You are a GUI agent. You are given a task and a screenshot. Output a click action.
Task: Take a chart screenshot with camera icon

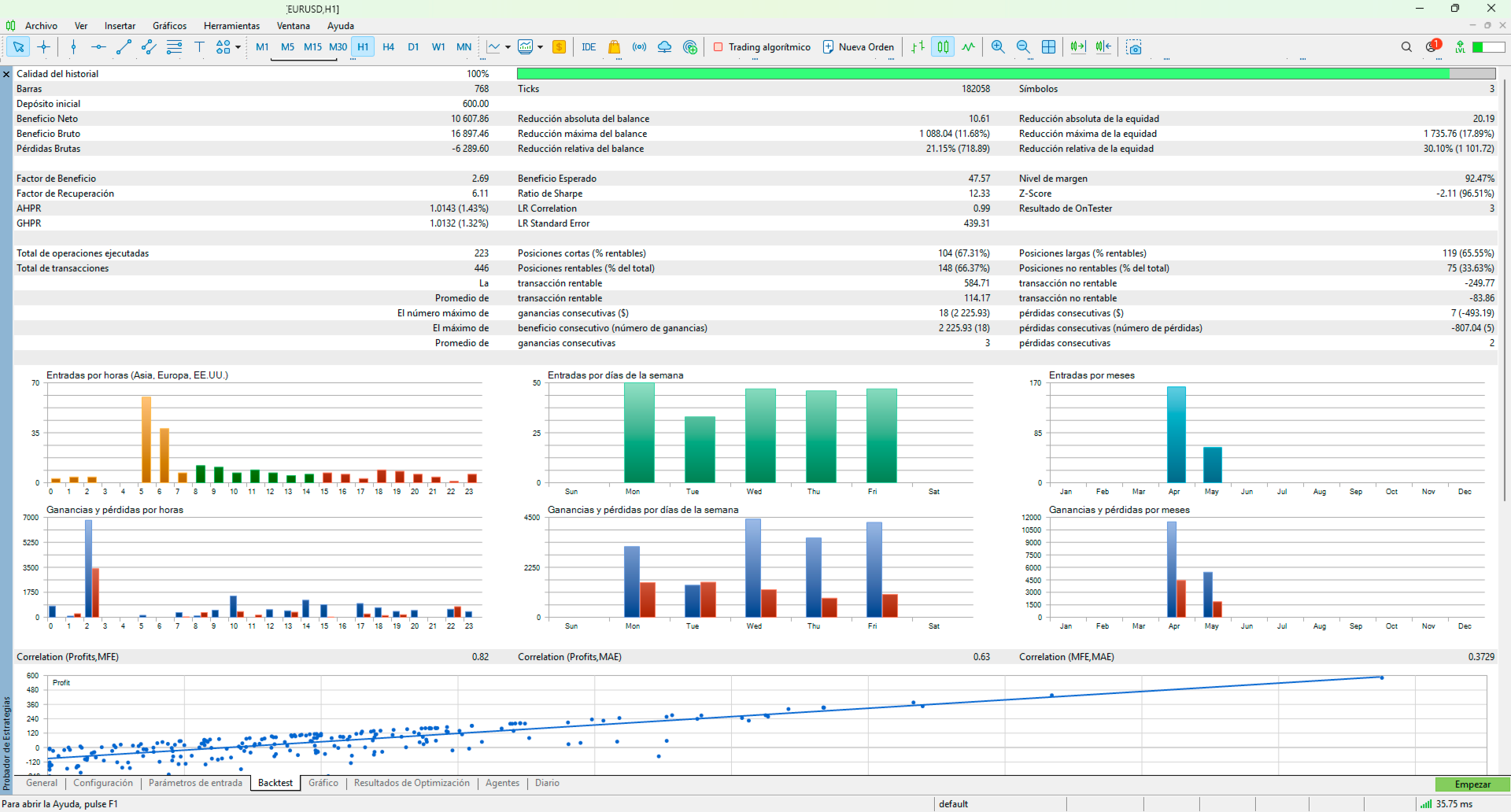1134,47
